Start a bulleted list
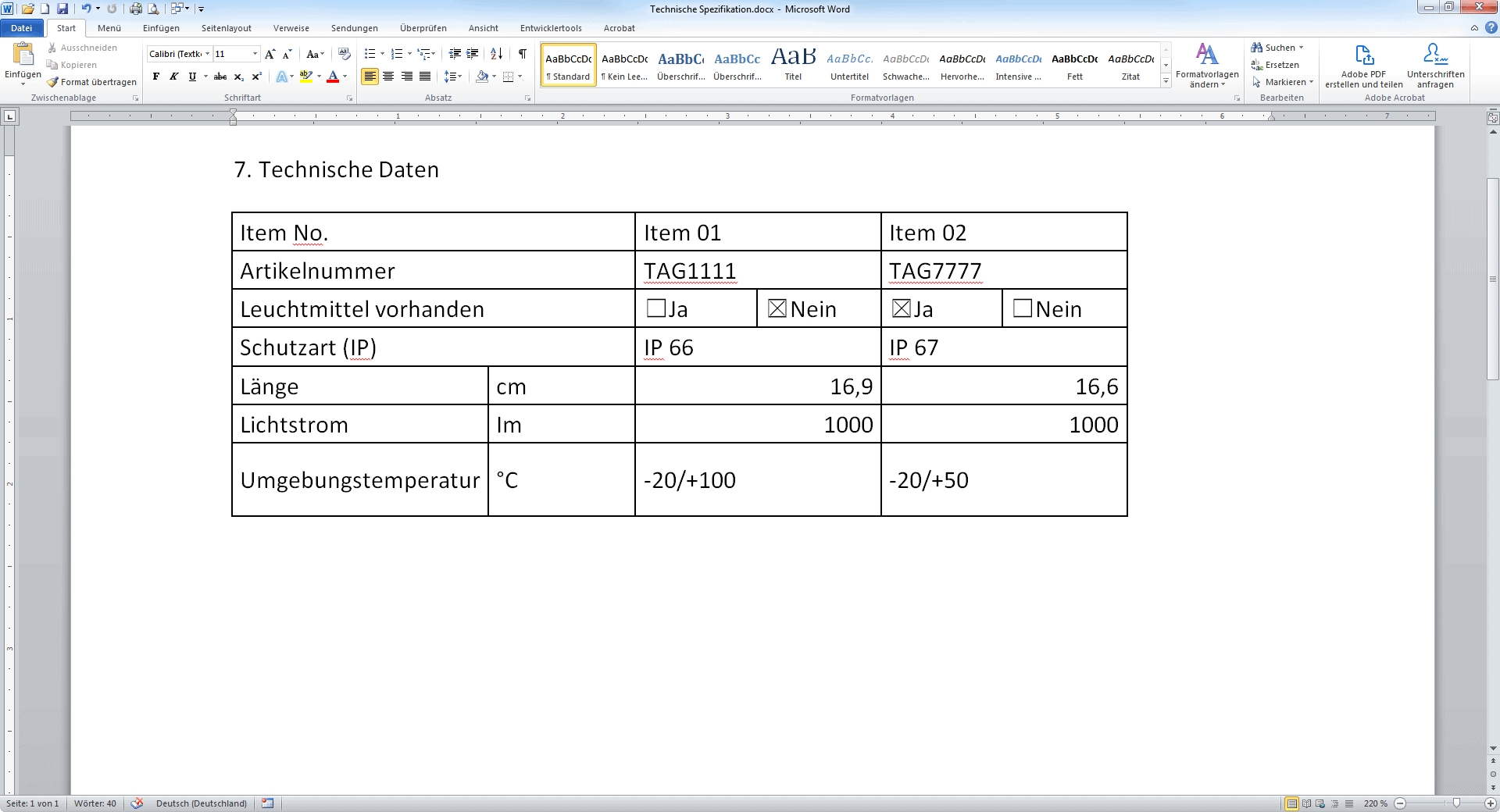1500x812 pixels. click(370, 54)
